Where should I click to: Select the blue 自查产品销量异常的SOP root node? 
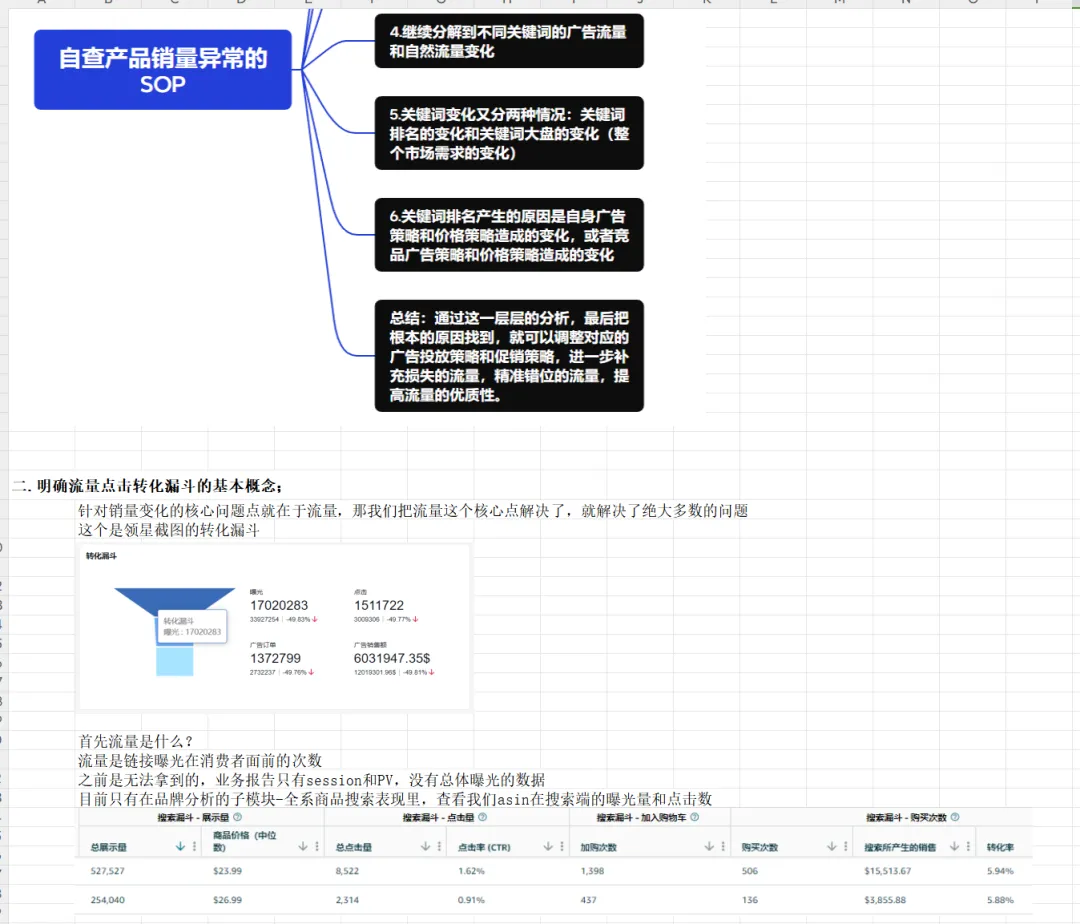[163, 70]
